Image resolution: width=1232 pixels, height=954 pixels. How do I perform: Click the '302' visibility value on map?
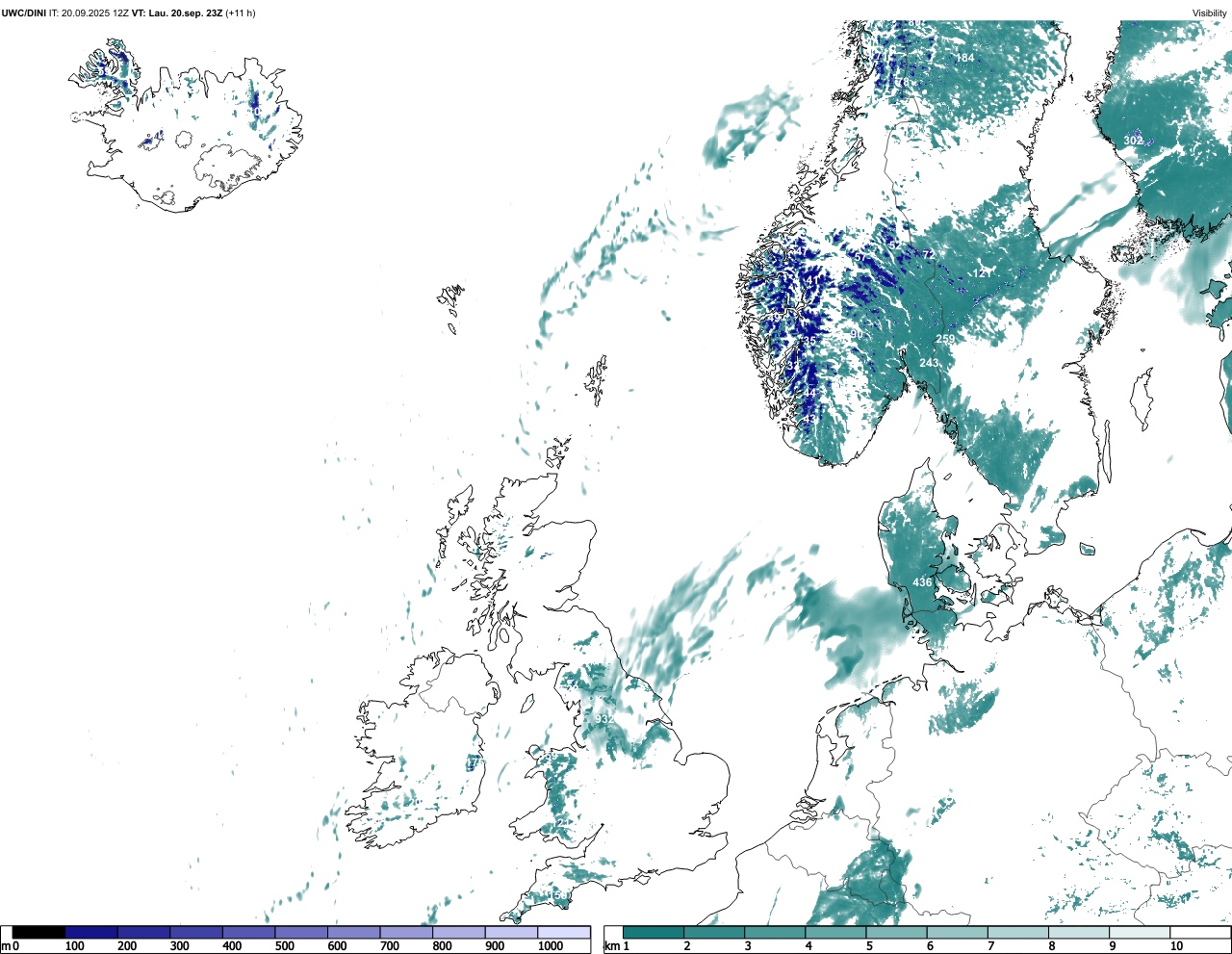tap(1134, 141)
